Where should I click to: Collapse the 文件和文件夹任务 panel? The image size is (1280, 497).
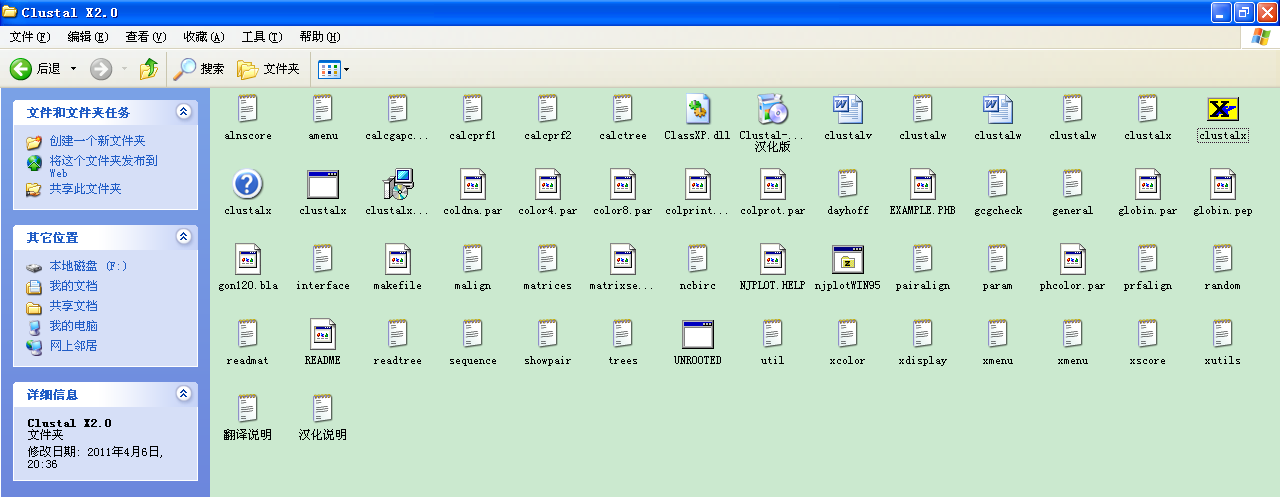(183, 112)
